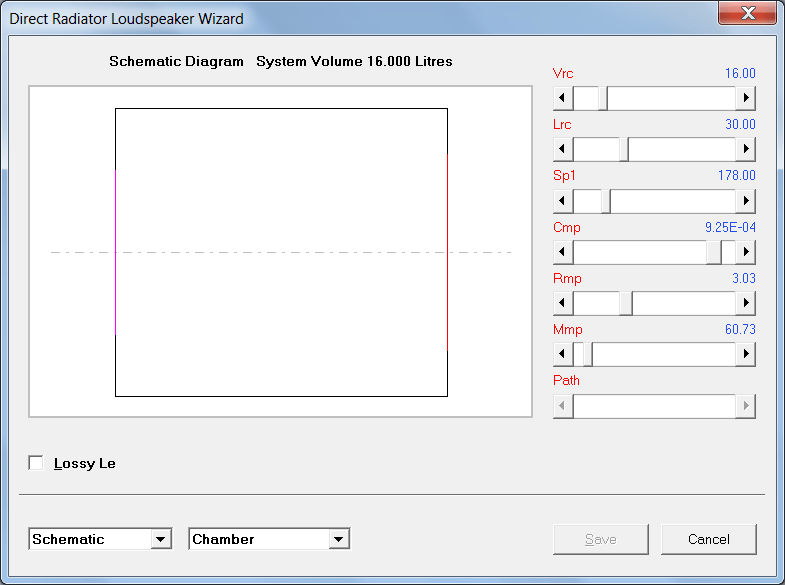Increase Cmp with the right arrow
The height and width of the screenshot is (585, 785).
tap(745, 252)
